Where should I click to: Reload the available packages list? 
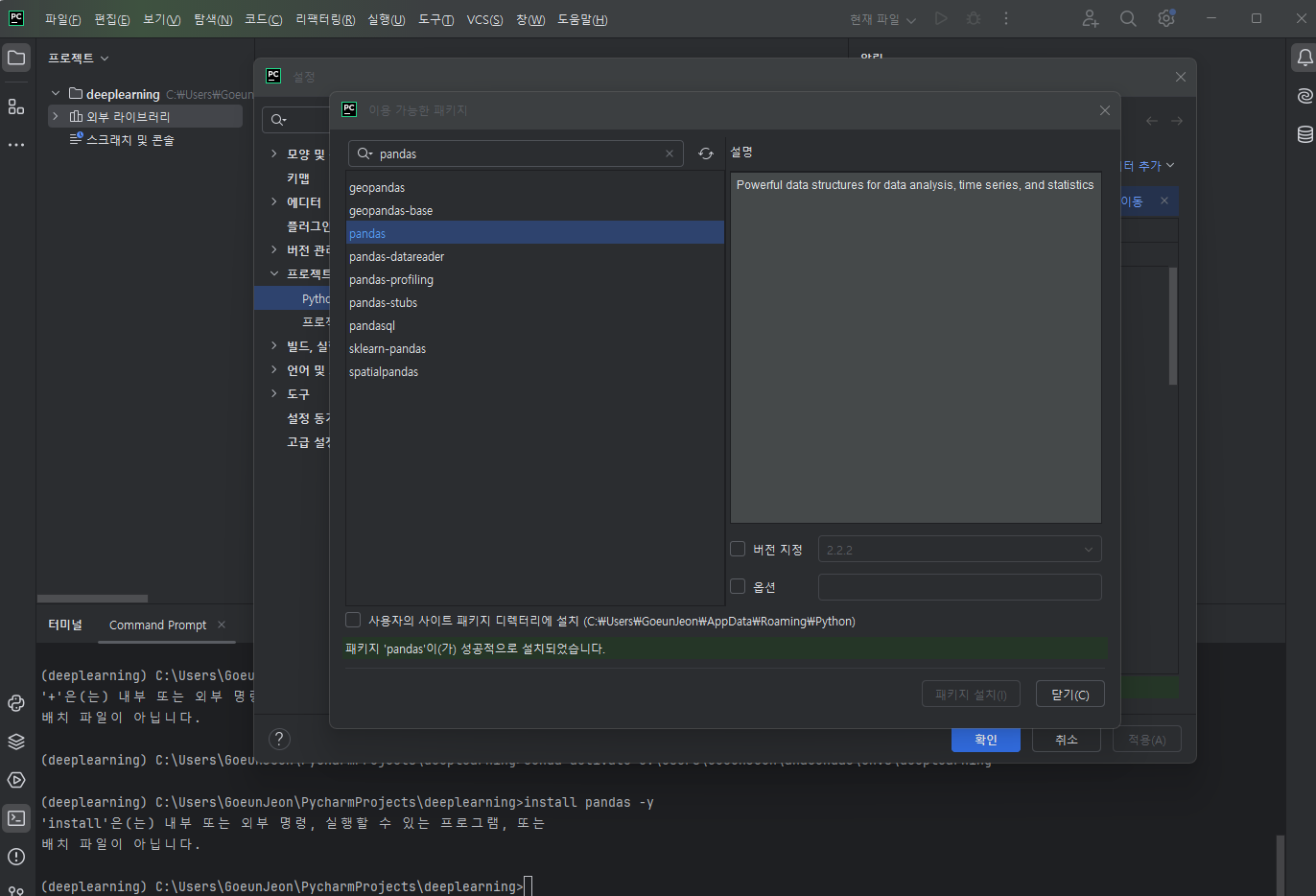(x=706, y=153)
